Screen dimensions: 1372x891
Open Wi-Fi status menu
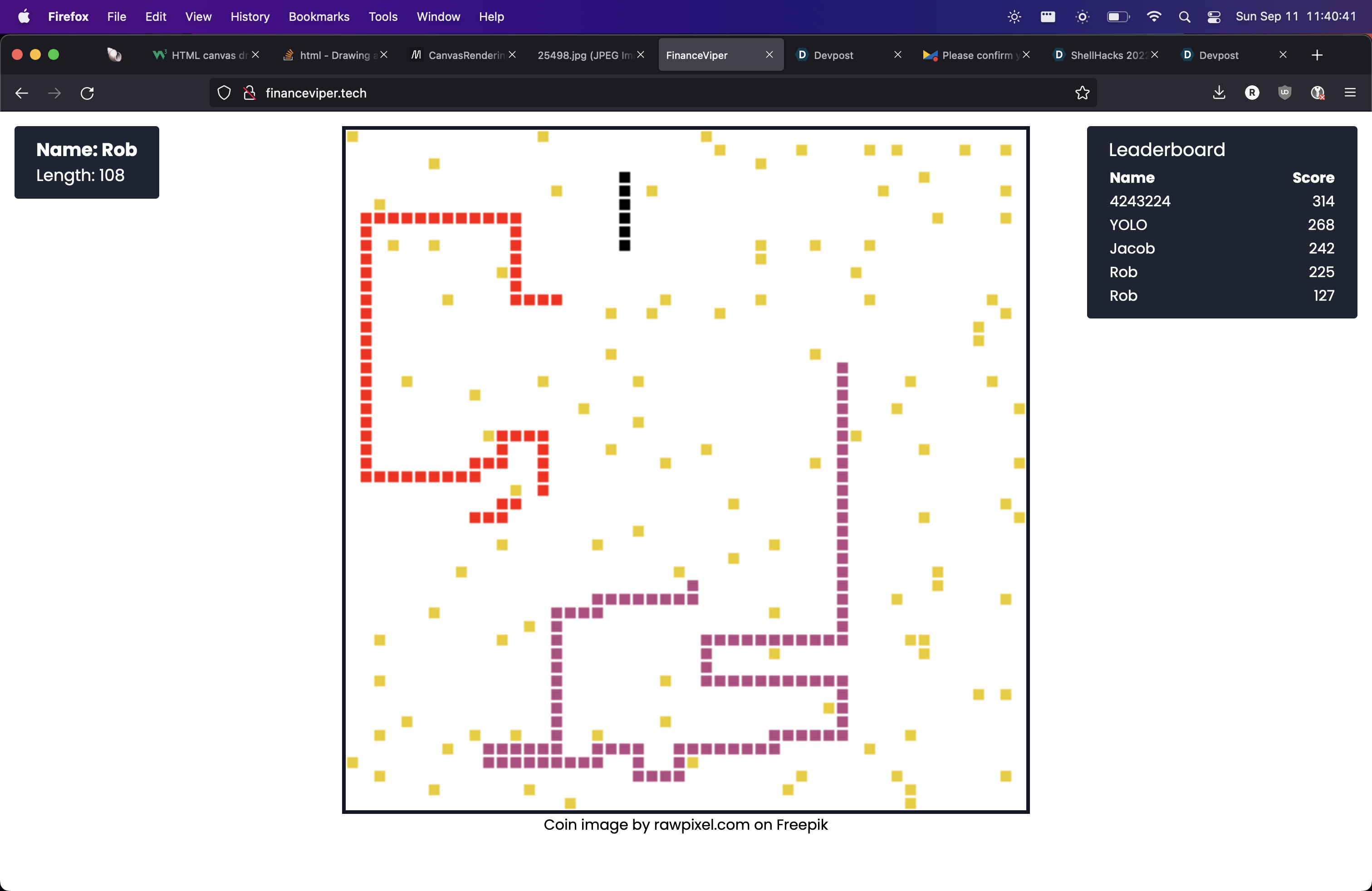1153,17
